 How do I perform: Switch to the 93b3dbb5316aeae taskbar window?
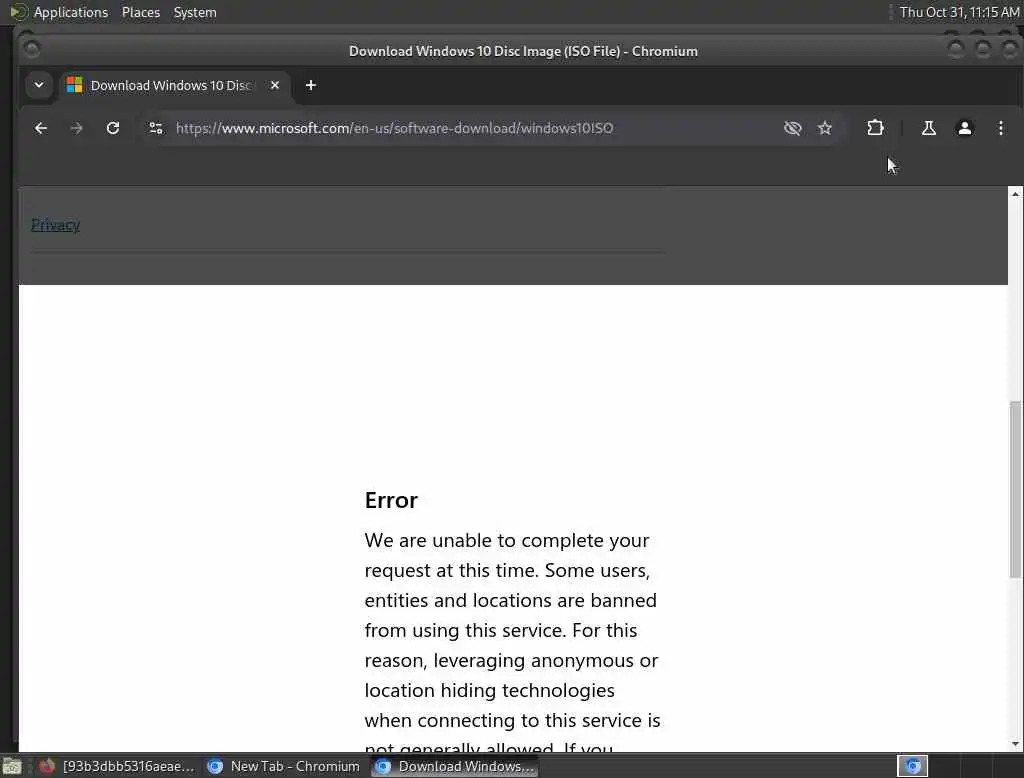(x=118, y=766)
